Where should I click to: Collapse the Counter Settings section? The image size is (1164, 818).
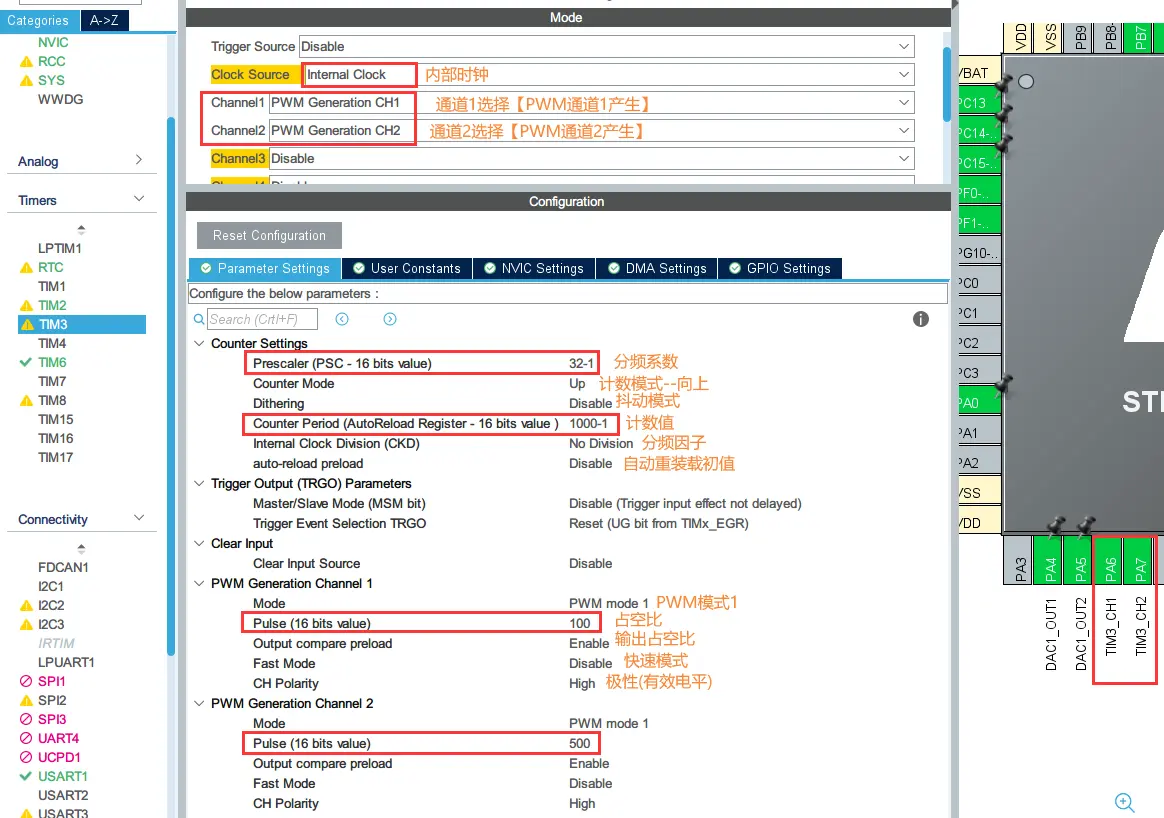click(199, 343)
